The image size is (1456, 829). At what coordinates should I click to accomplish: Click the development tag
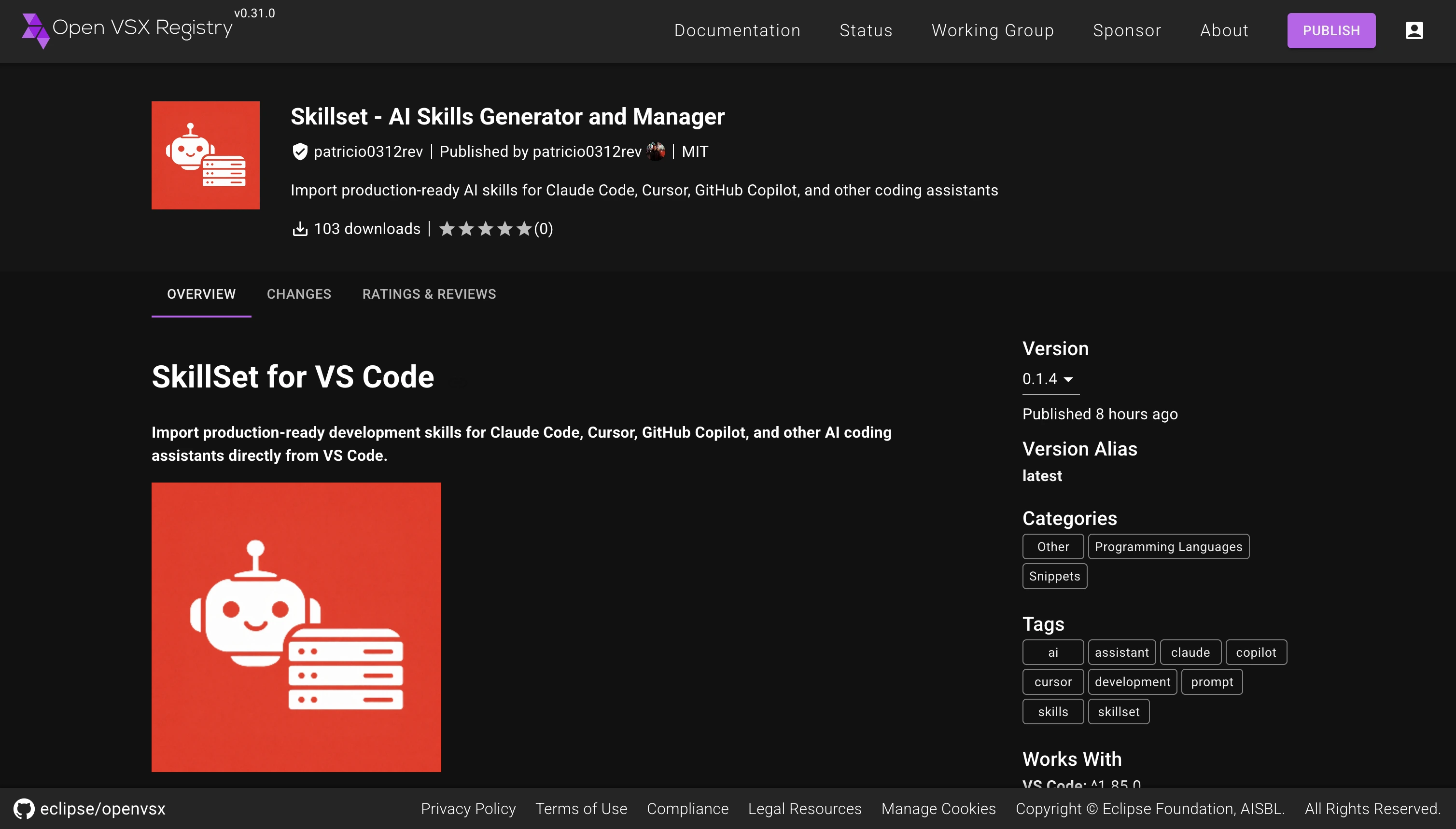1133,682
